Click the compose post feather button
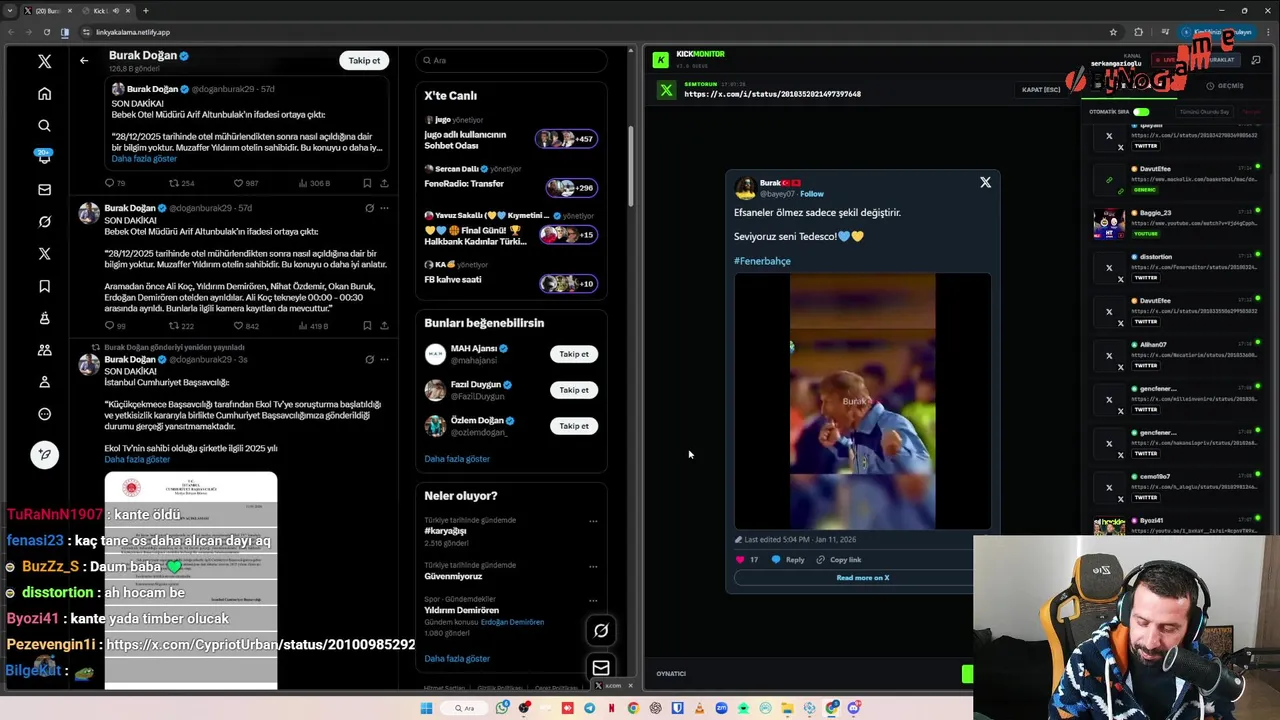The width and height of the screenshot is (1280, 720). pyautogui.click(x=44, y=454)
